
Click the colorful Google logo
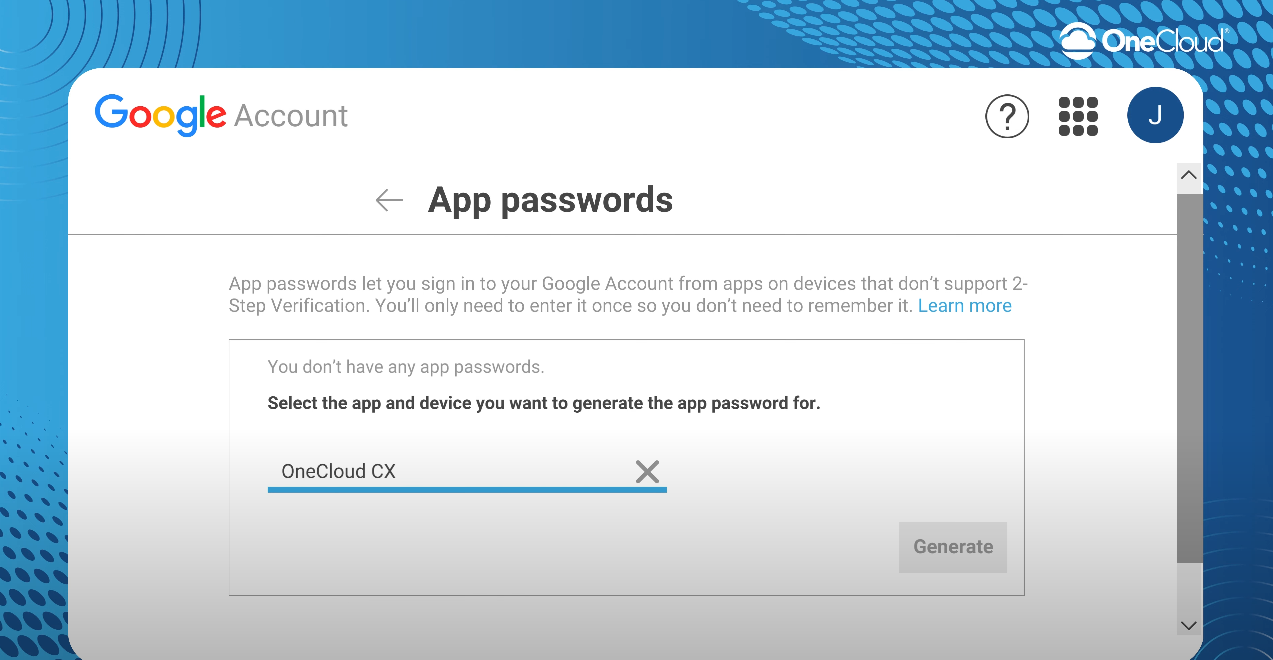[x=161, y=115]
